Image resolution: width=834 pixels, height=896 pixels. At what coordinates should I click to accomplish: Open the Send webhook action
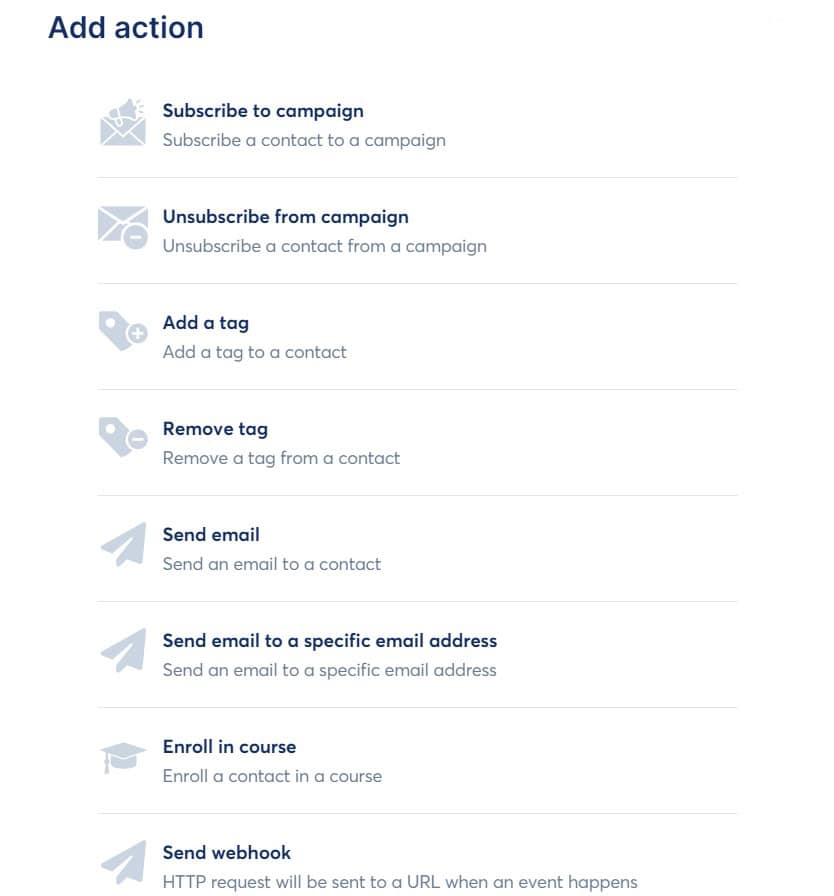tap(227, 853)
